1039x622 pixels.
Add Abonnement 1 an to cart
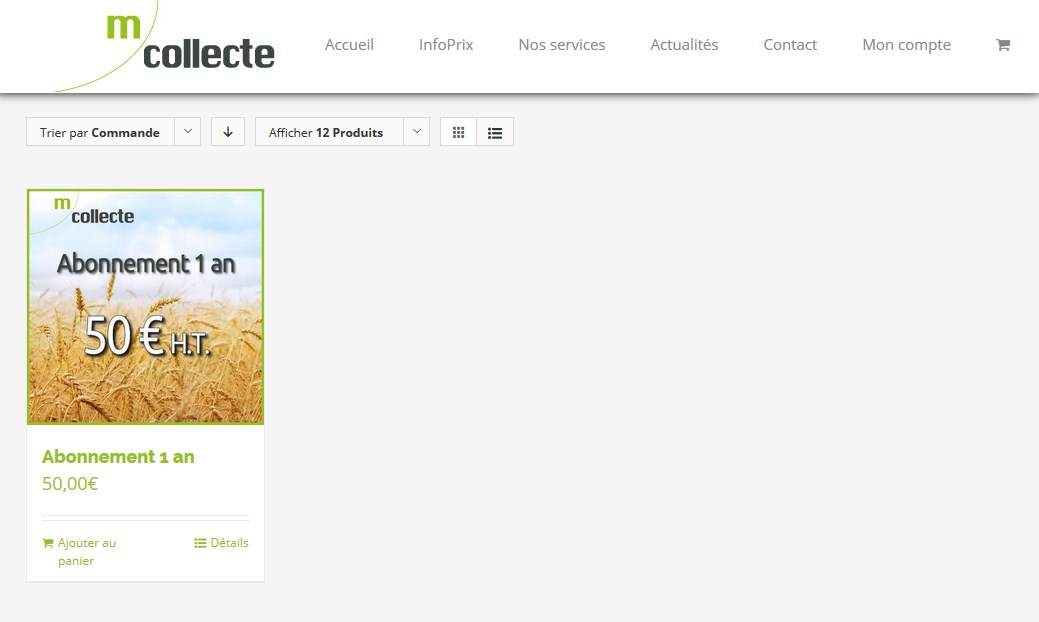tap(79, 551)
